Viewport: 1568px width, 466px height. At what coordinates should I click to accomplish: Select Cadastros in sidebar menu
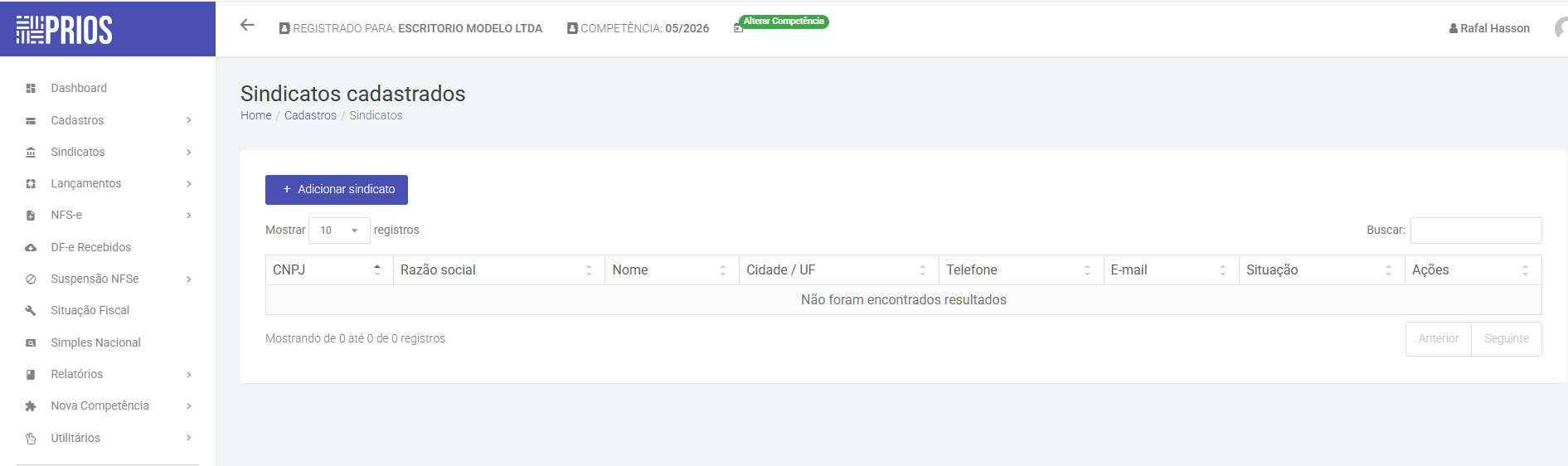(x=77, y=120)
